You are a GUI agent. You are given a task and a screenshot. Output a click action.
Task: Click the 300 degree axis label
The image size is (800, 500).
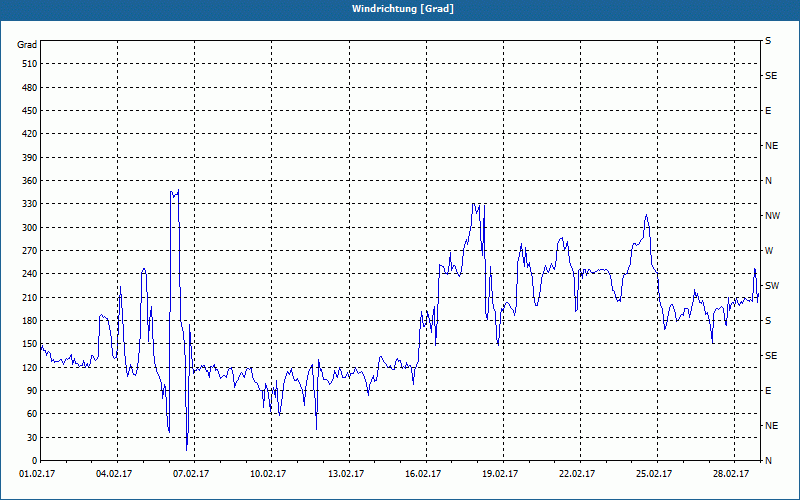pos(30,228)
